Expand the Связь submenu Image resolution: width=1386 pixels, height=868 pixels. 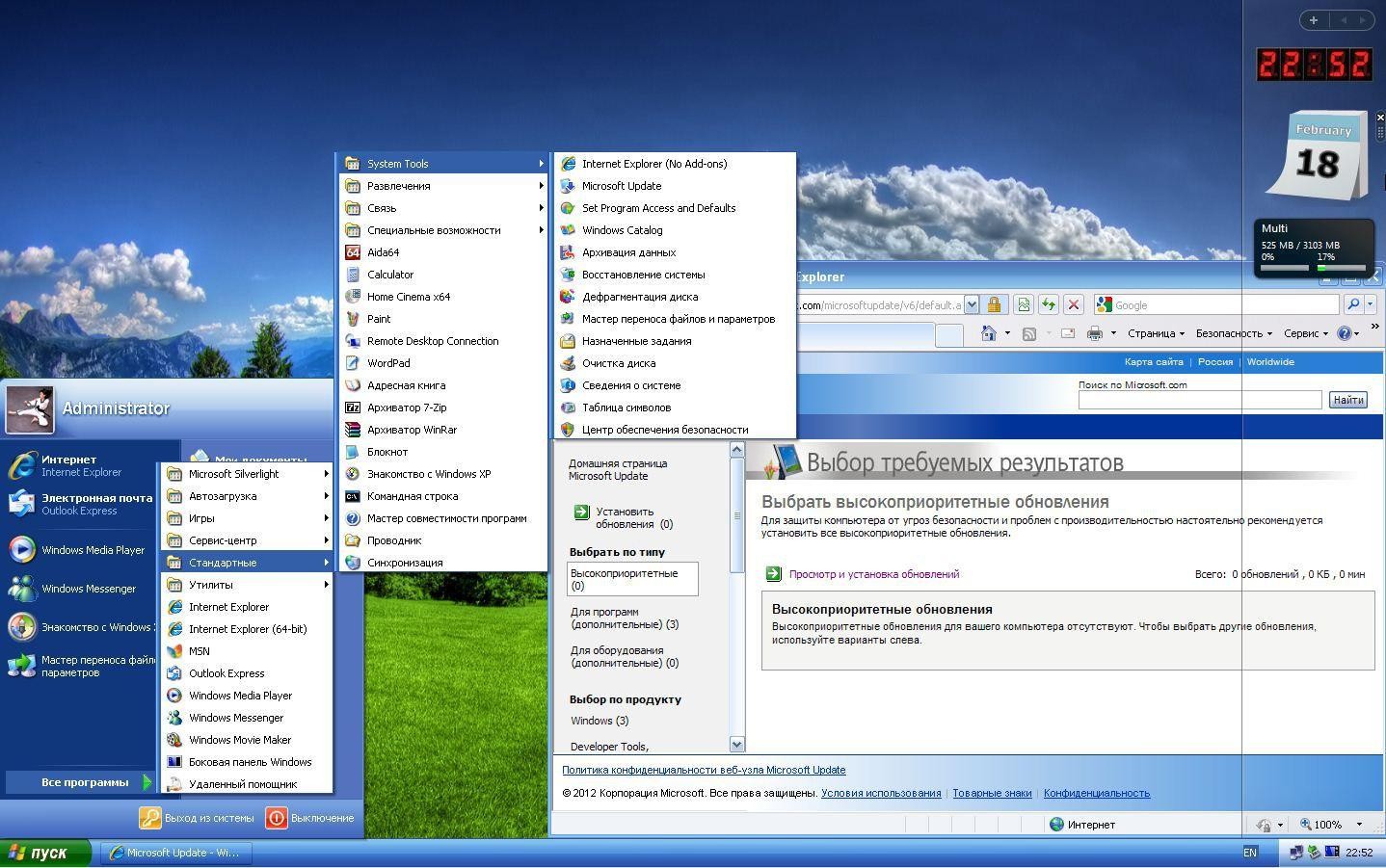[442, 208]
